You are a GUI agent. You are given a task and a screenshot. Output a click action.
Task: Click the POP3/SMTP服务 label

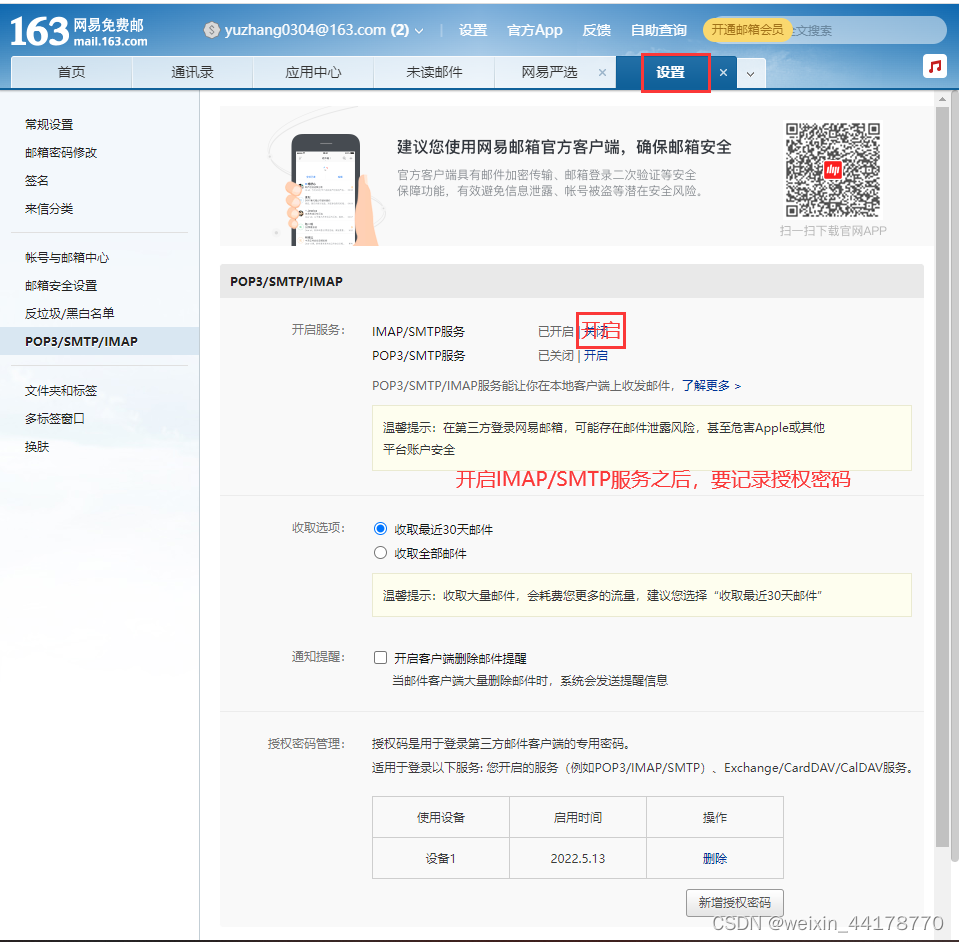coord(418,355)
